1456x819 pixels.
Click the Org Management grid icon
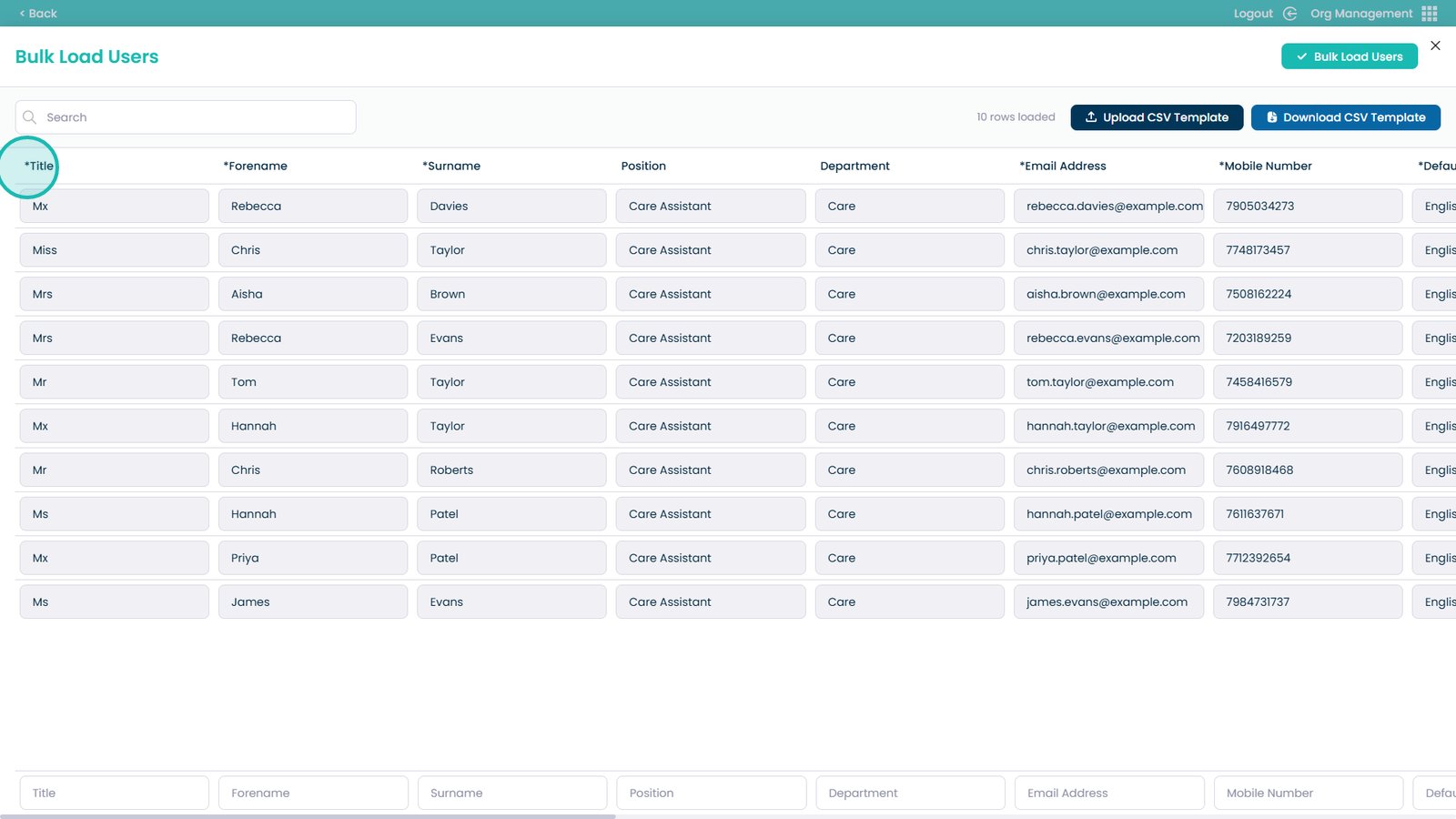pos(1430,14)
